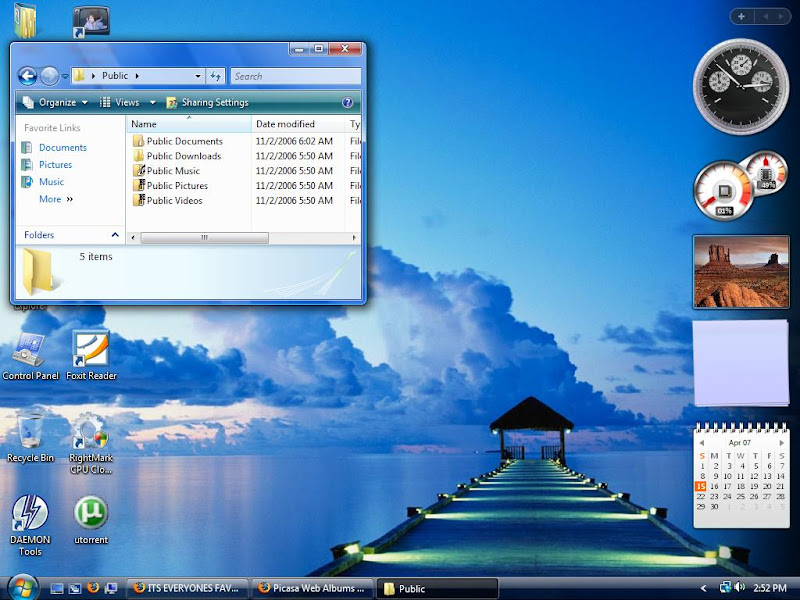This screenshot has width=800, height=600.
Task: Click the Back navigation arrow in Explorer
Action: (27, 76)
